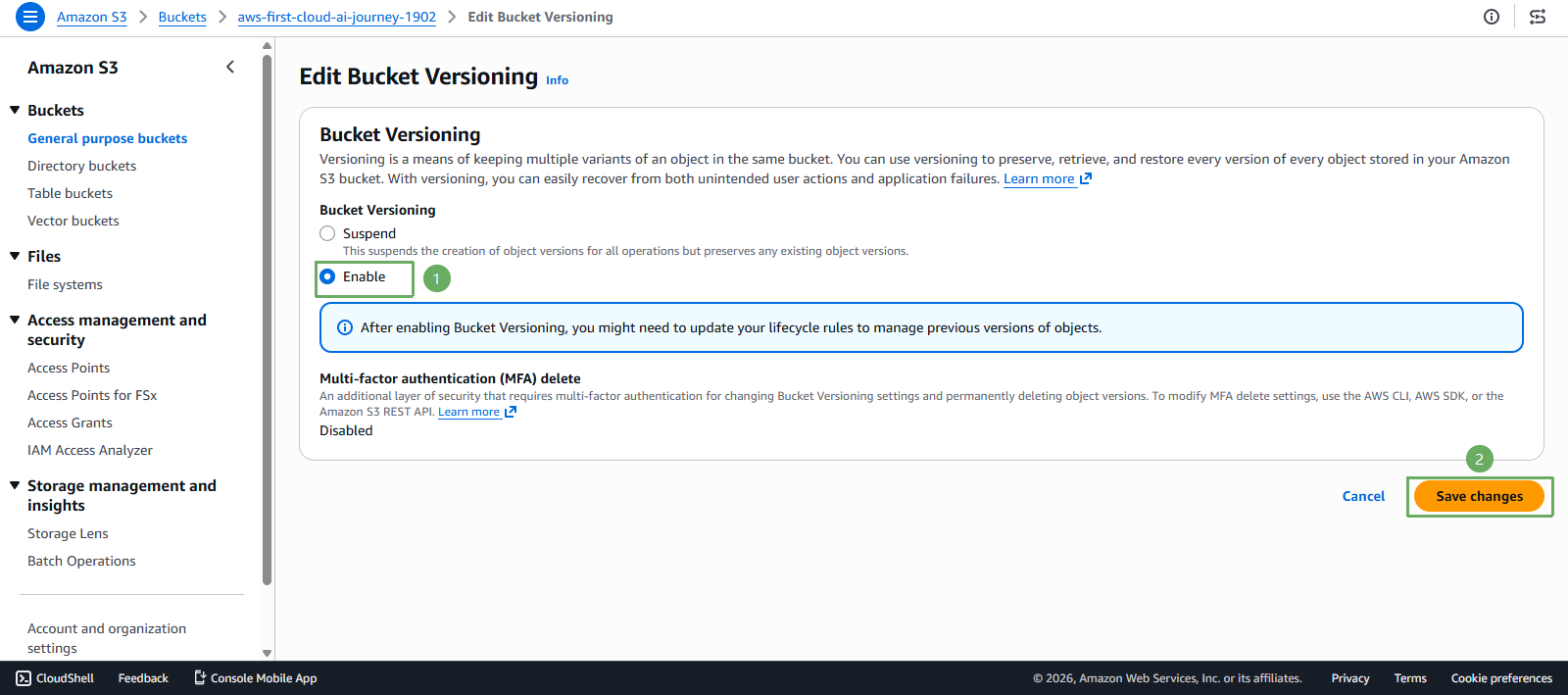Collapse the Buckets section triangle
The image size is (1568, 695).
[15, 110]
